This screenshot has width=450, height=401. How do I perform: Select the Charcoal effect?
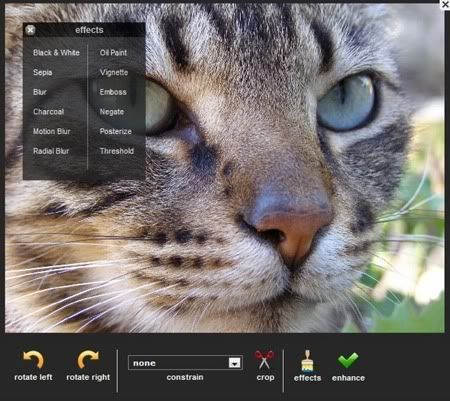click(x=49, y=112)
